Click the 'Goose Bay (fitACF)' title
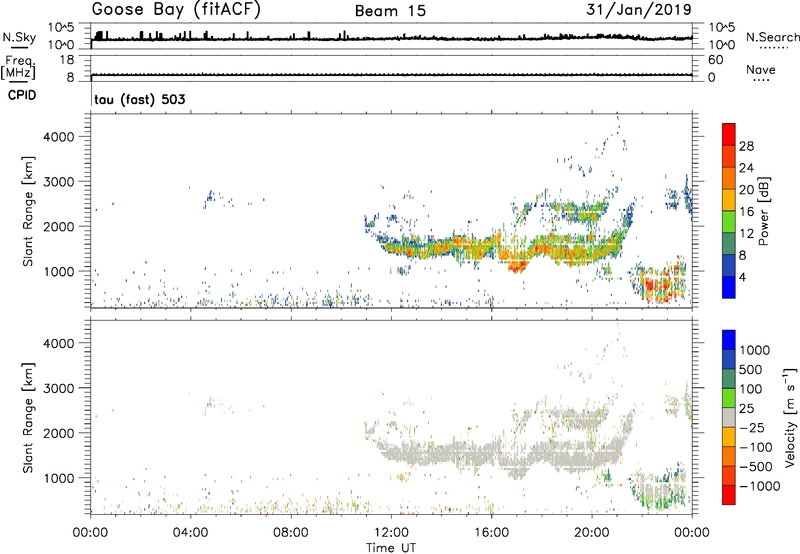 coord(176,10)
